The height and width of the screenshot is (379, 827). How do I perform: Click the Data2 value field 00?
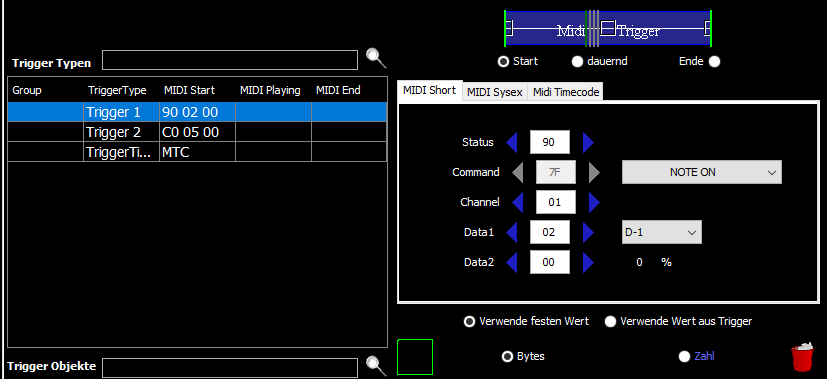[550, 262]
